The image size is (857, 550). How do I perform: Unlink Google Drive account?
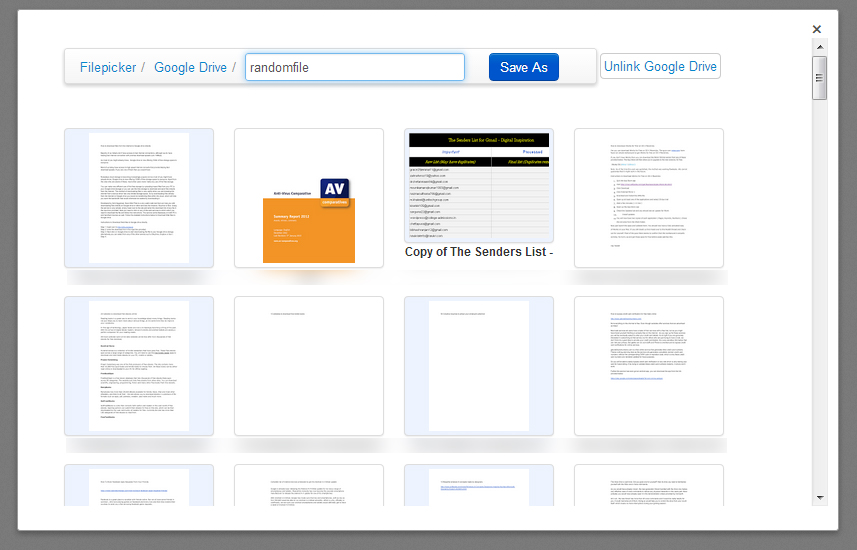660,66
